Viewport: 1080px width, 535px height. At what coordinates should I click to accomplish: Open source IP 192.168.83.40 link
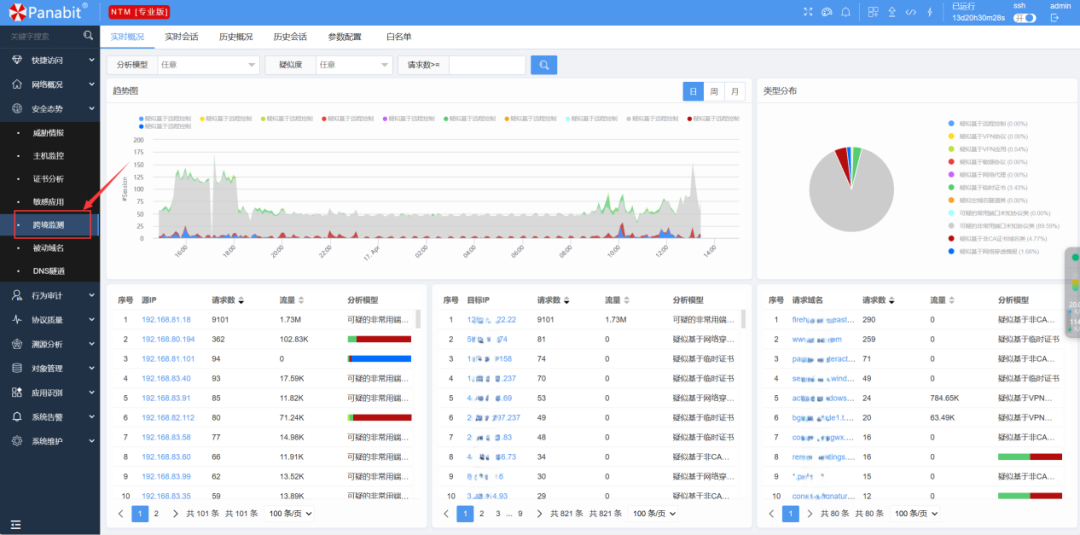point(166,378)
